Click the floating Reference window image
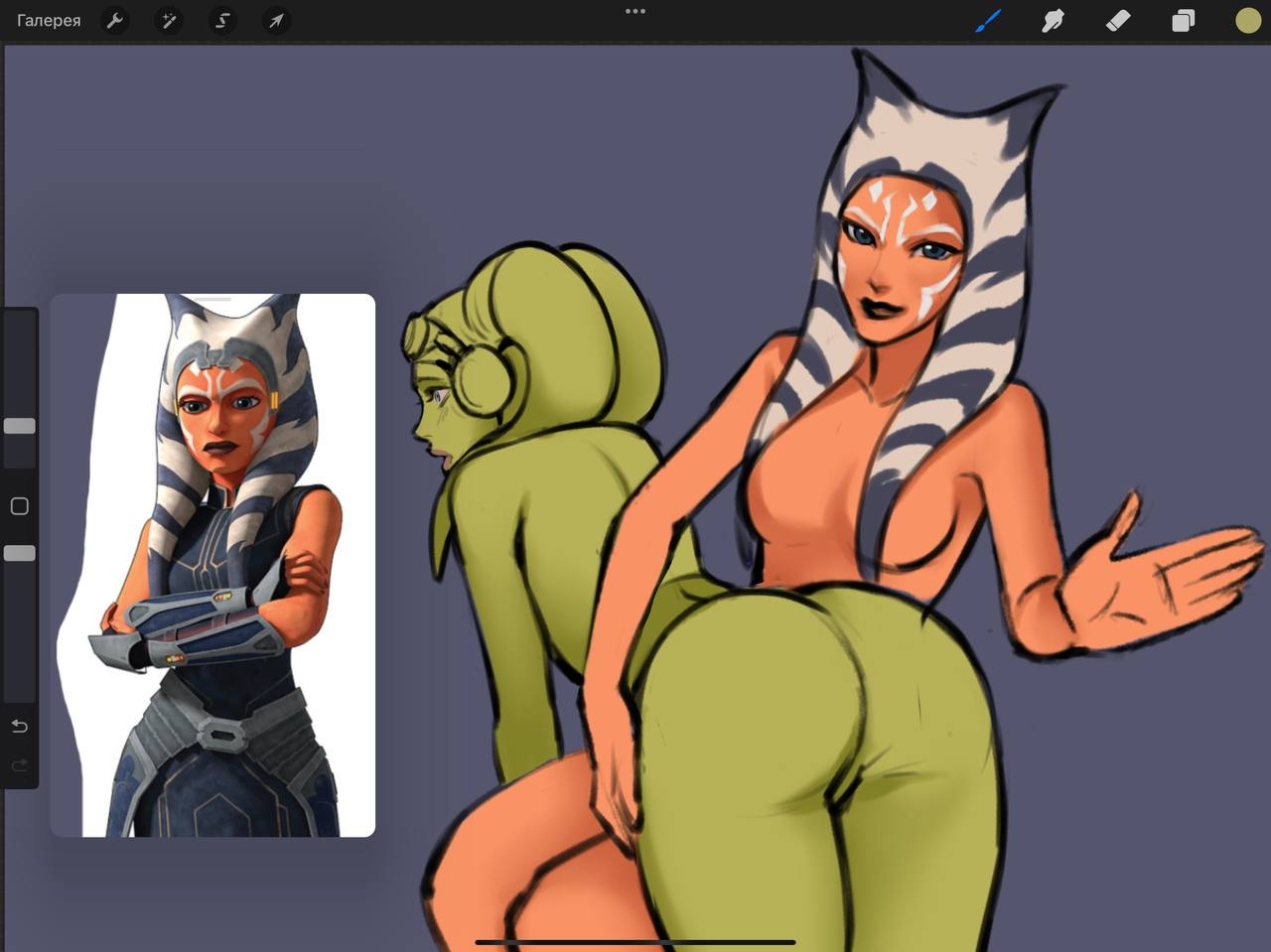 (212, 566)
